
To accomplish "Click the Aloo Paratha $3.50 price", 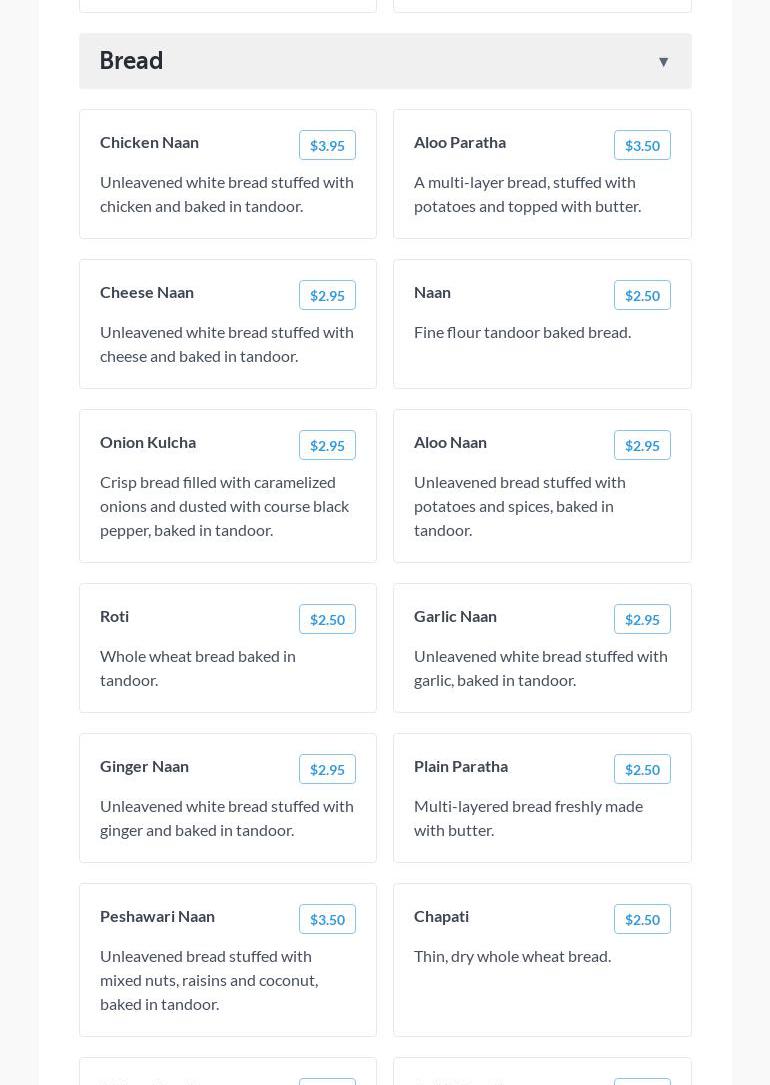I will click(642, 145).
